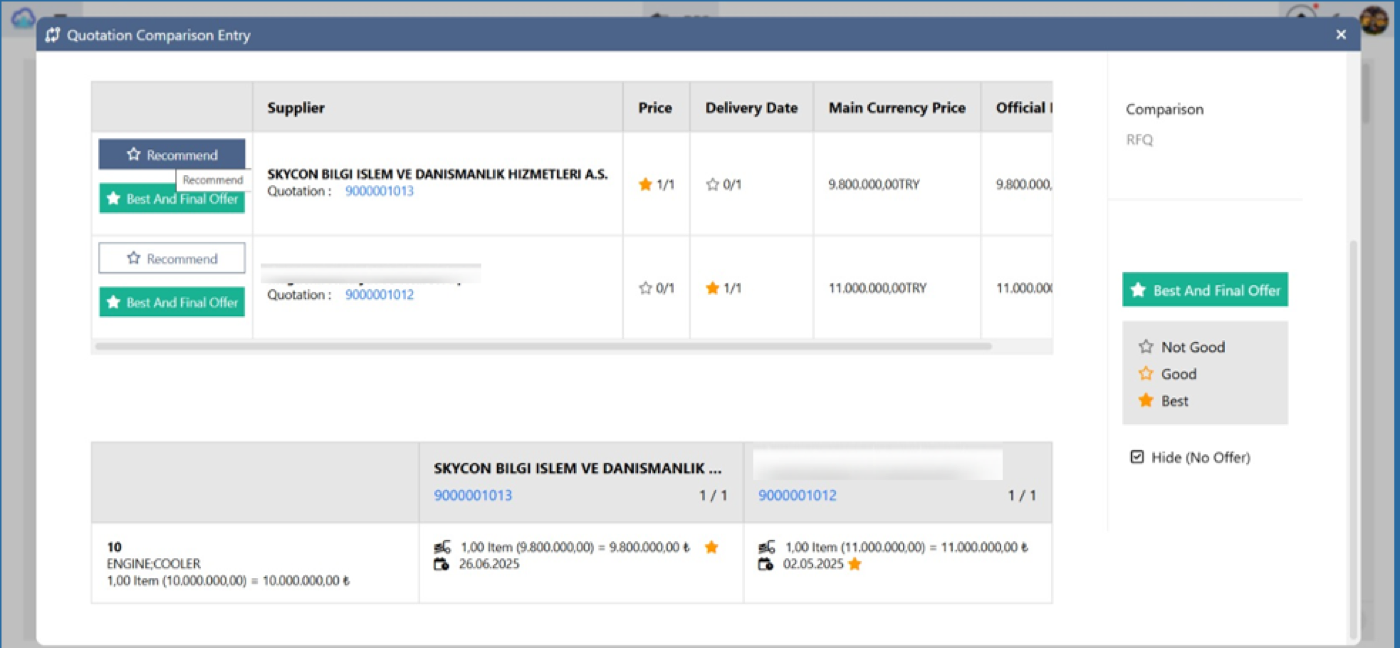Open 9000001012 link in item comparison header
Viewport: 1400px width, 648px height.
(797, 495)
